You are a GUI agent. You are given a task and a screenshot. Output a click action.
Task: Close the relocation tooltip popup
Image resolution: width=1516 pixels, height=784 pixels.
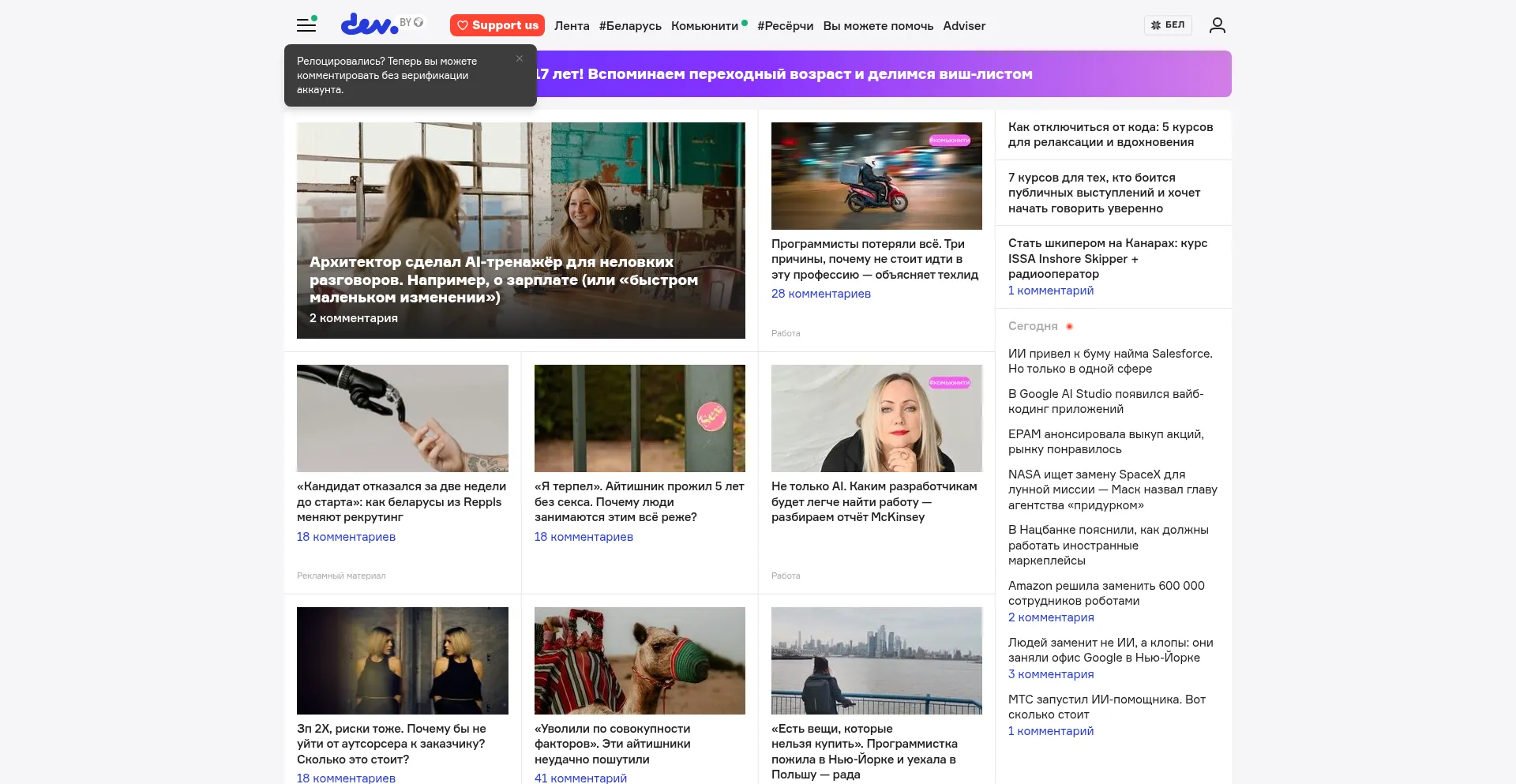[520, 58]
